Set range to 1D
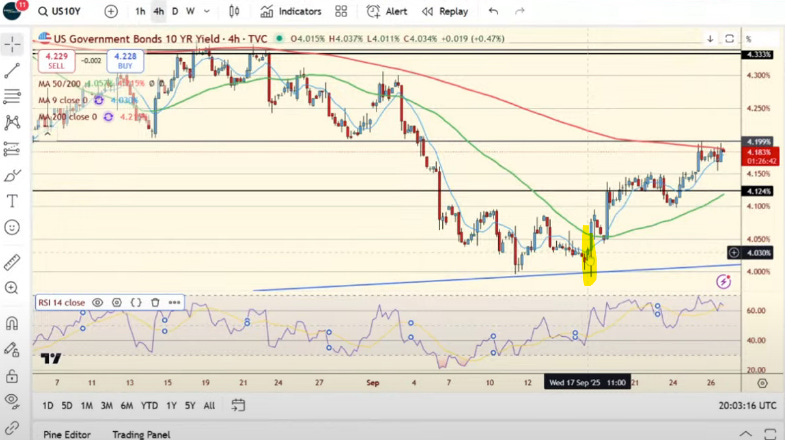 click(x=48, y=405)
